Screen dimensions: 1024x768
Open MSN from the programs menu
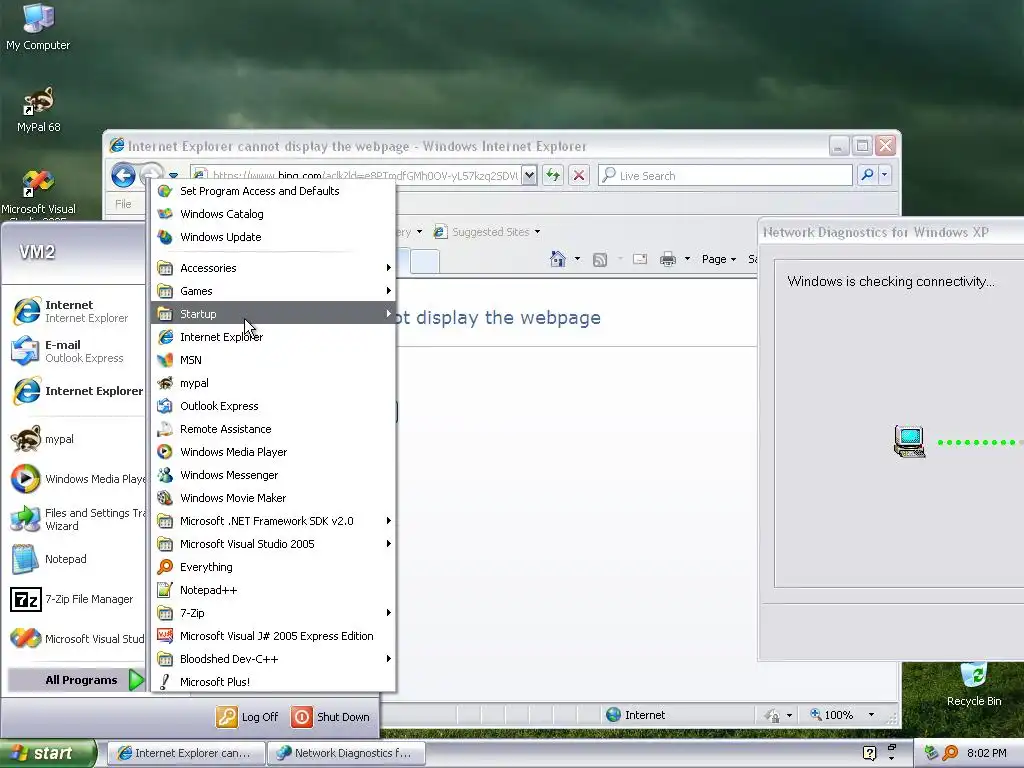click(x=273, y=360)
